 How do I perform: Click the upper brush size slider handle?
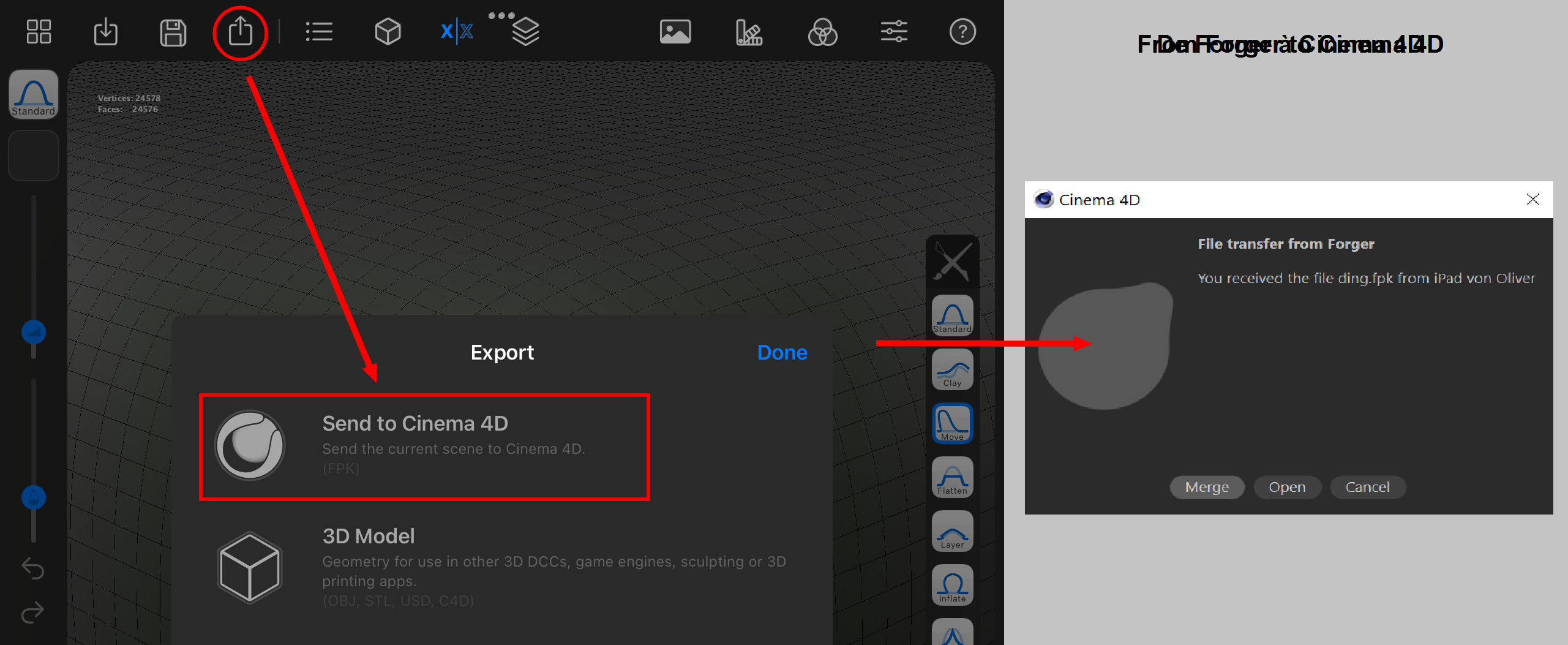[34, 332]
